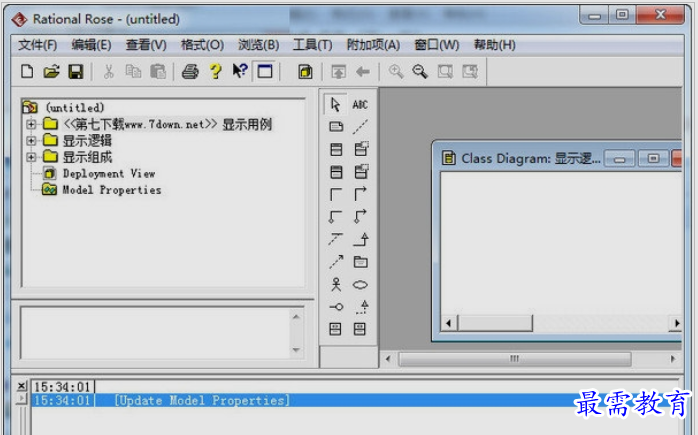Pick the Realize dashed triangle-arrow tool
698x435 pixels.
(x=363, y=307)
